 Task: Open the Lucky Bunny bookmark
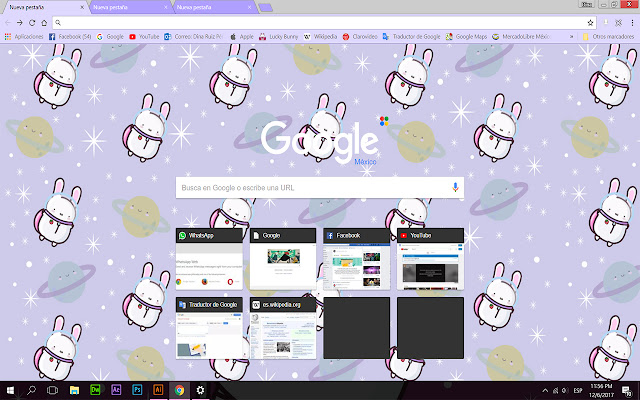[x=278, y=36]
